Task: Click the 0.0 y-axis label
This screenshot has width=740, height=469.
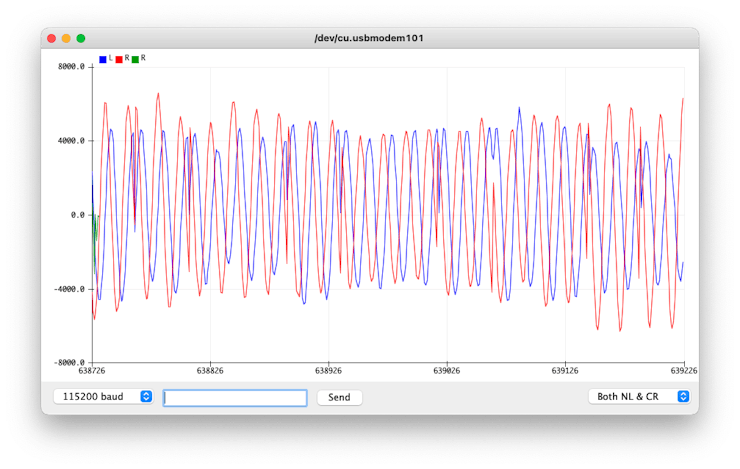Action: [78, 215]
